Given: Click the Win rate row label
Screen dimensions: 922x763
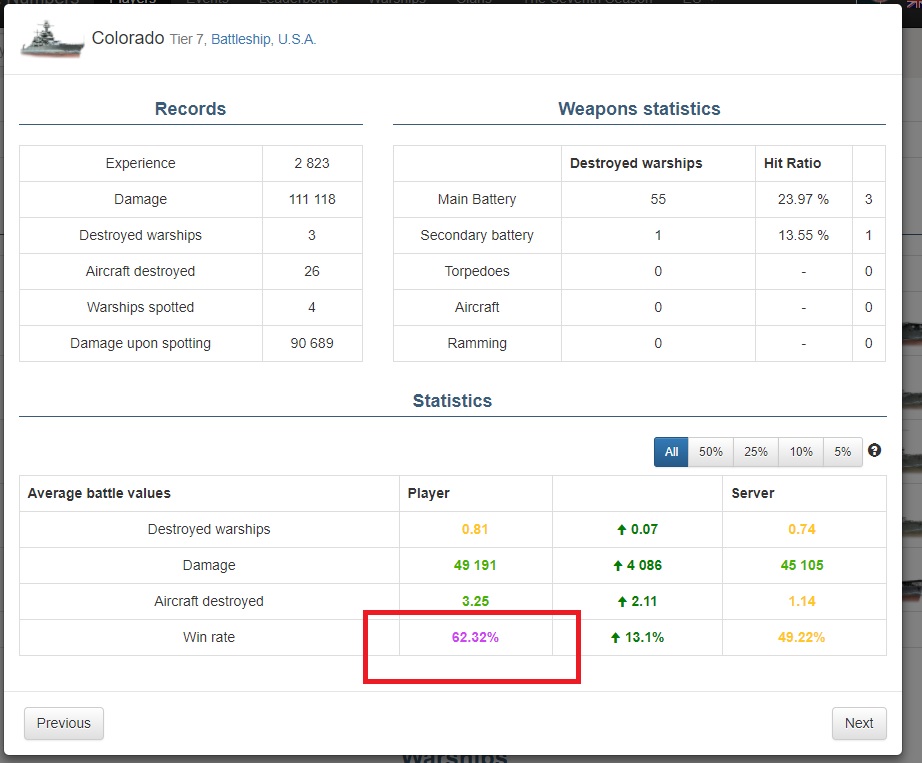Looking at the screenshot, I should coord(209,637).
